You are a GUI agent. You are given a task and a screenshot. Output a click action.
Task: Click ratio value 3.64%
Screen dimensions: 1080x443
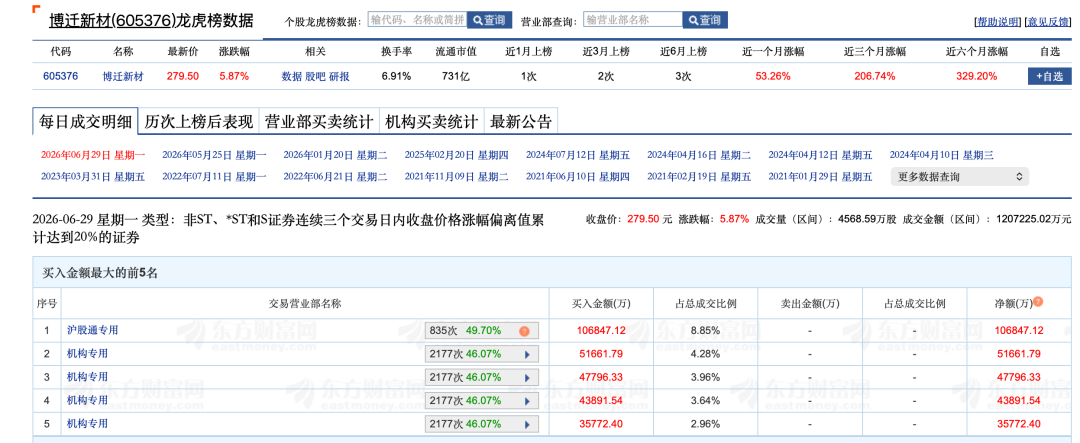707,400
